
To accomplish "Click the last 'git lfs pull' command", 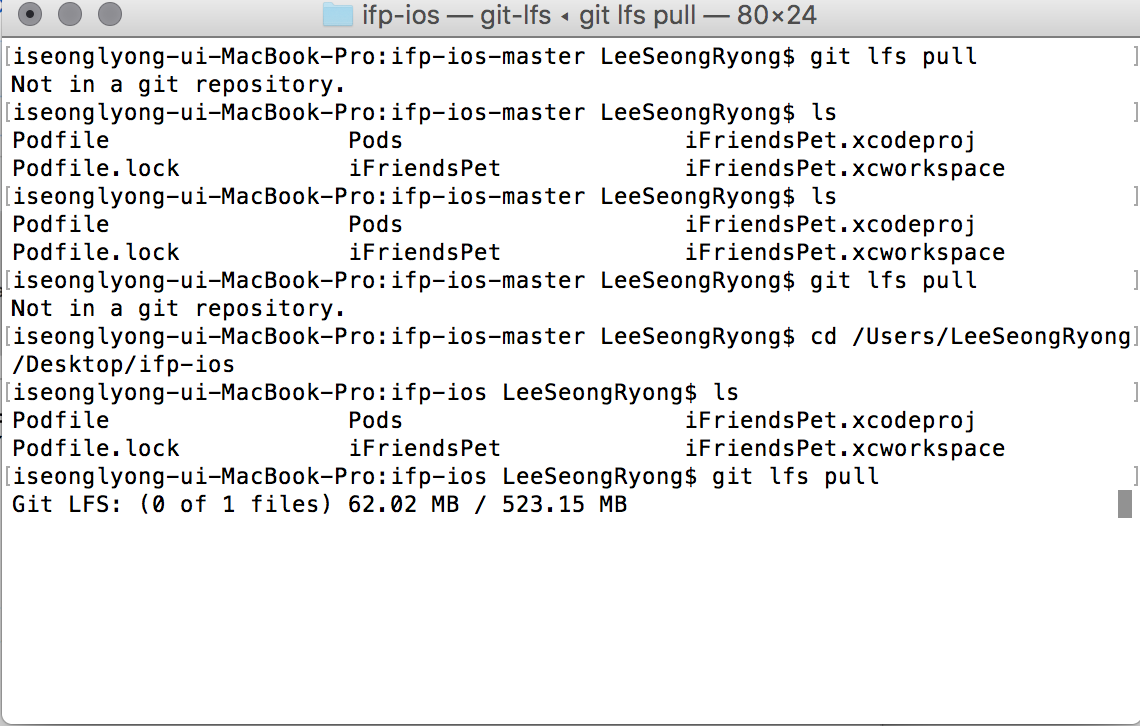I will coord(795,477).
